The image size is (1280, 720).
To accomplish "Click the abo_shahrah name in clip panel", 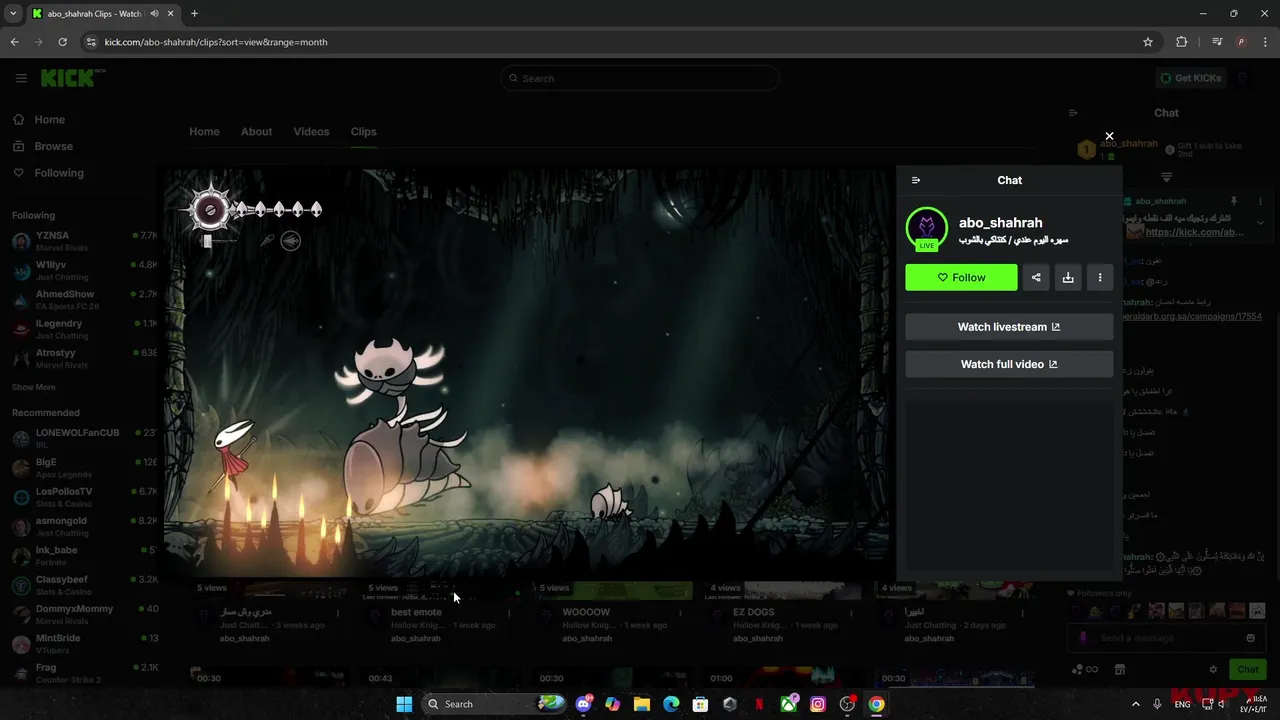I will click(x=1000, y=222).
